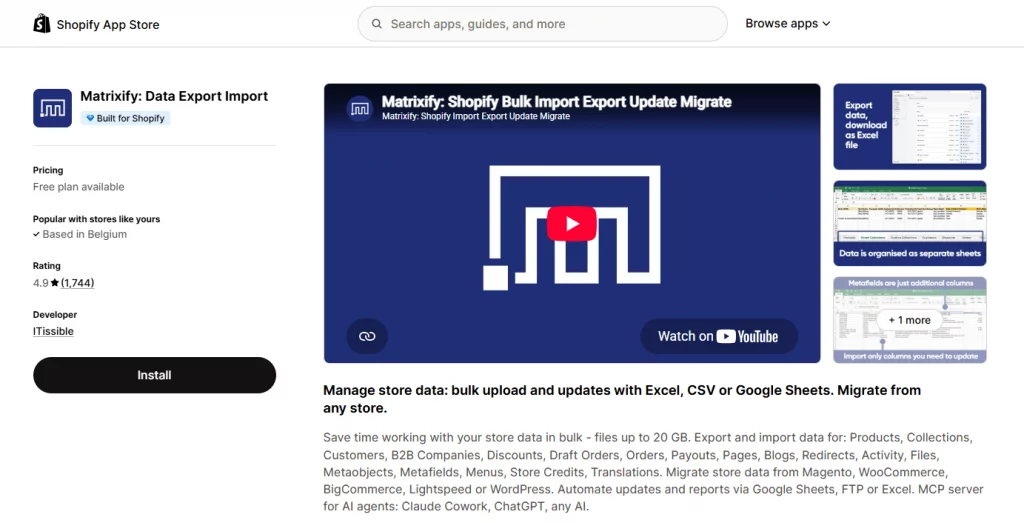Copy video link via chain icon
Image resolution: width=1024 pixels, height=523 pixels.
point(367,336)
